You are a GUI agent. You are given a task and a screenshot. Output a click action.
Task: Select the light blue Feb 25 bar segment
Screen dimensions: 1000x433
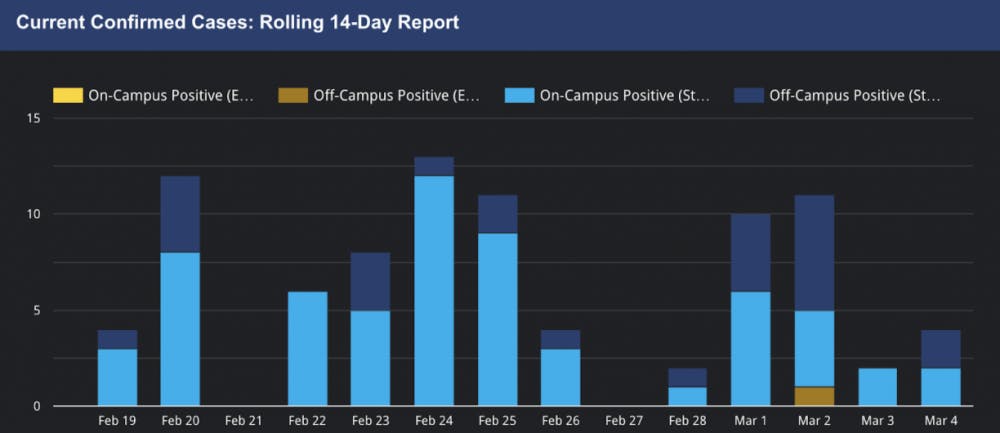[x=497, y=319]
